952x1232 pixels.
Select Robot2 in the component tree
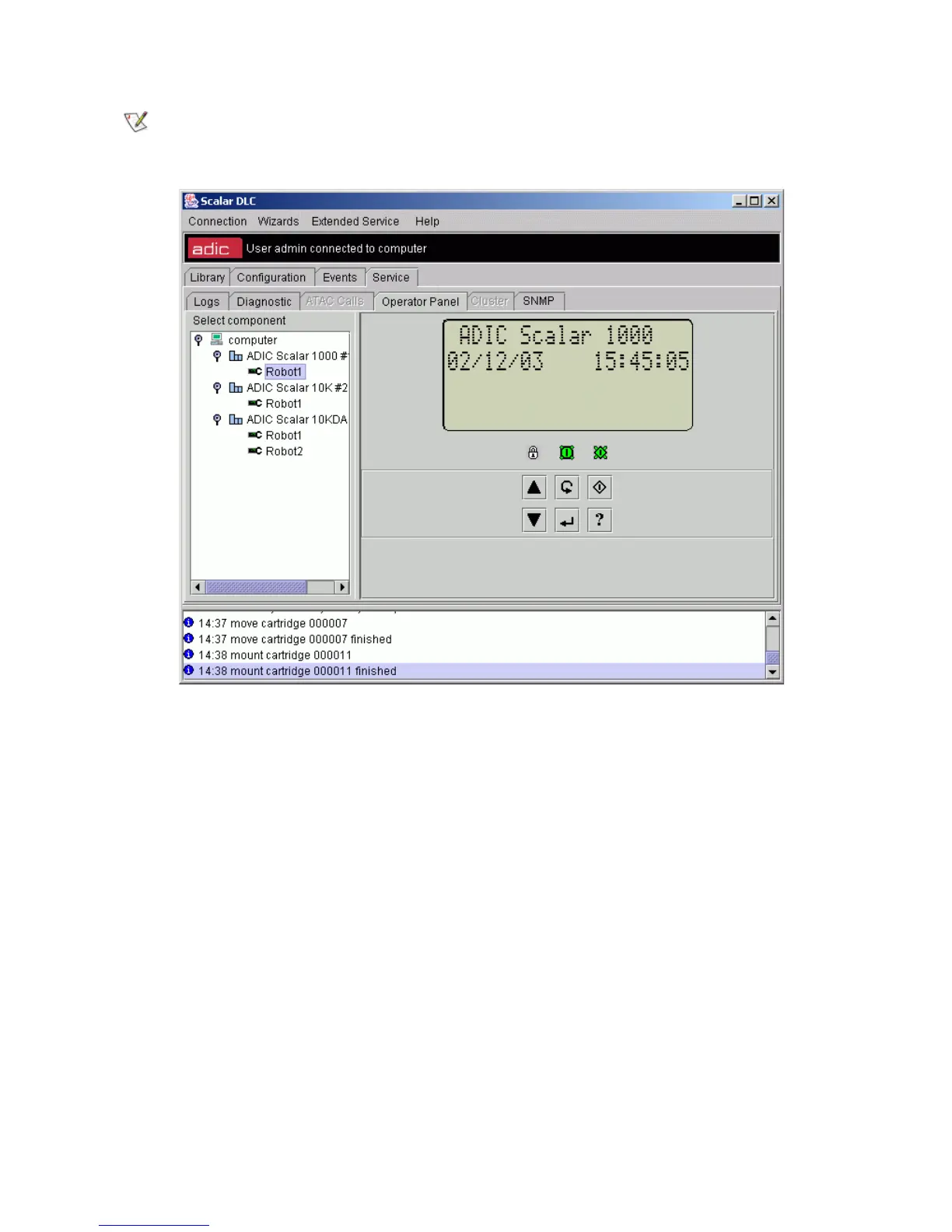tap(285, 451)
